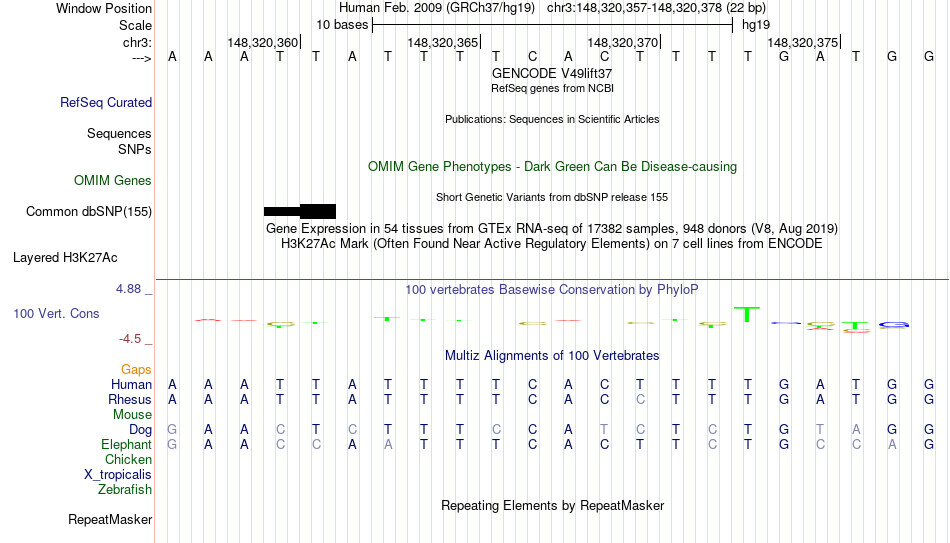Click 'Short Genetic Variants from dbSNP release 155'
The height and width of the screenshot is (543, 950).
pos(552,197)
